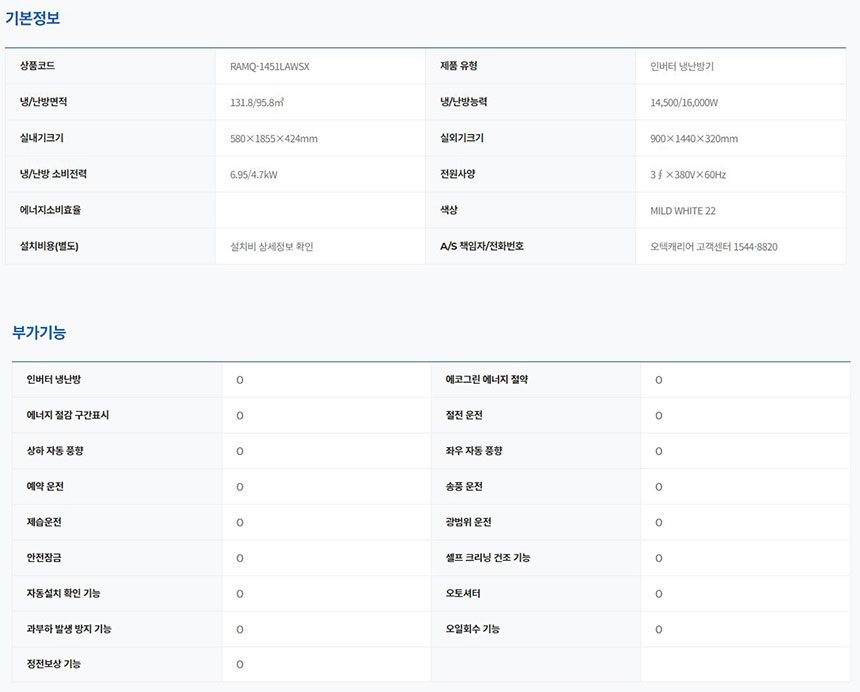Click the 14,500/16,000W capacity value
The height and width of the screenshot is (692, 860).
[x=684, y=102]
